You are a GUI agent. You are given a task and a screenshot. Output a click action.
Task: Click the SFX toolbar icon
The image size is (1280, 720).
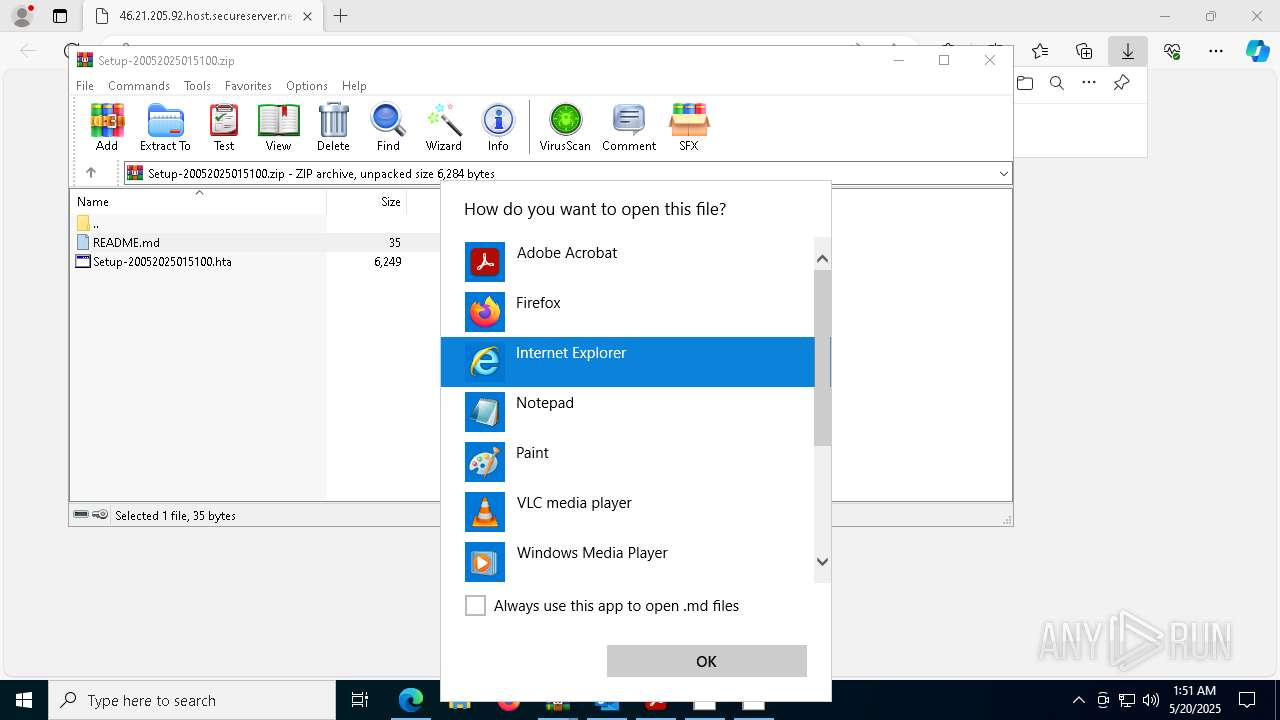(x=689, y=127)
